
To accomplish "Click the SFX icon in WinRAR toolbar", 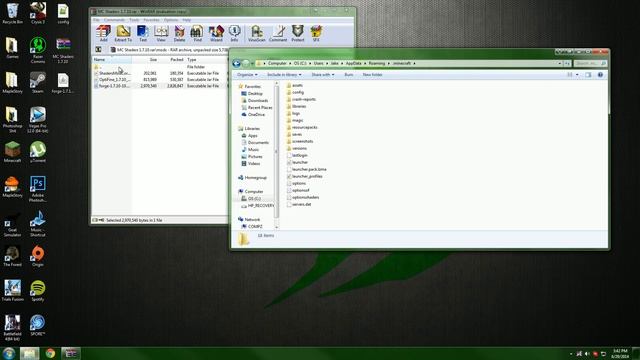I will pos(316,33).
